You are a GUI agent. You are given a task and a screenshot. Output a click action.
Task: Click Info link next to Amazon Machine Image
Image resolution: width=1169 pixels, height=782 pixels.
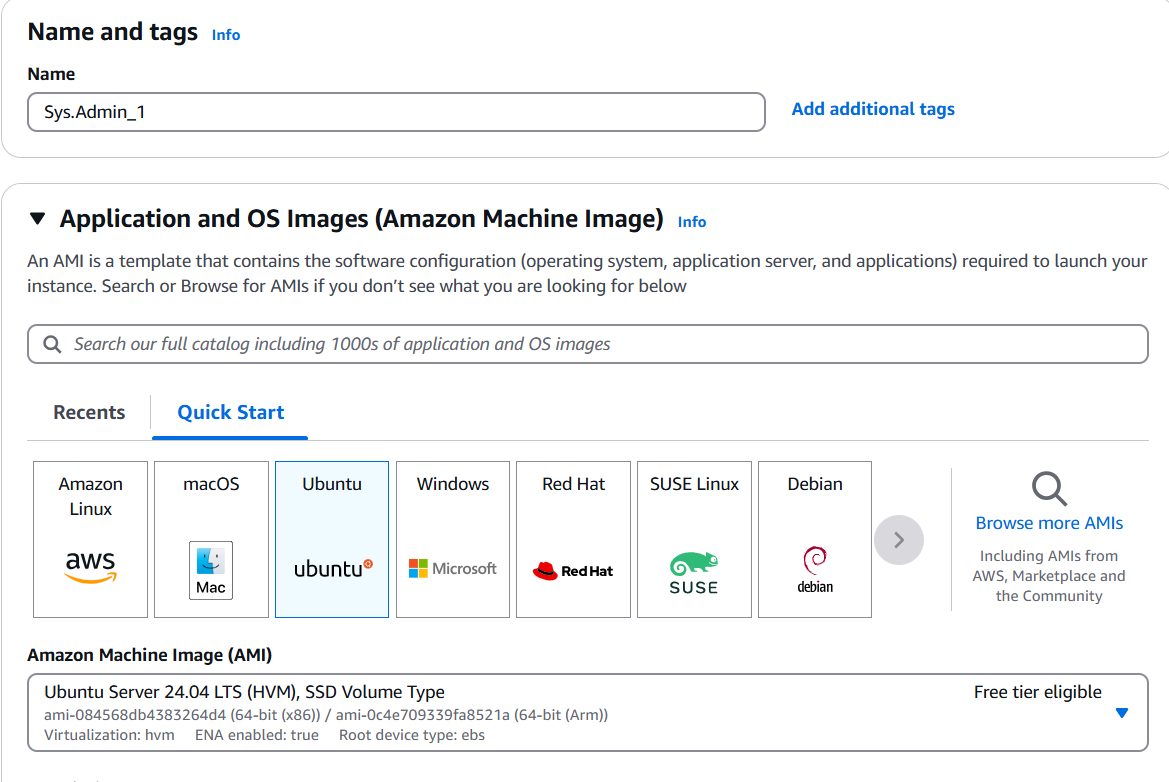pos(692,222)
